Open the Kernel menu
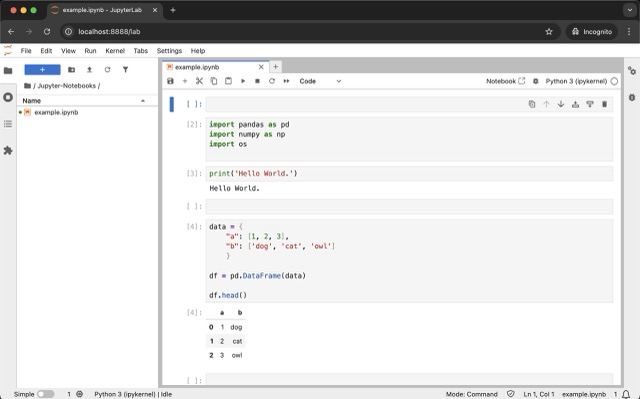The height and width of the screenshot is (399, 640). 115,51
